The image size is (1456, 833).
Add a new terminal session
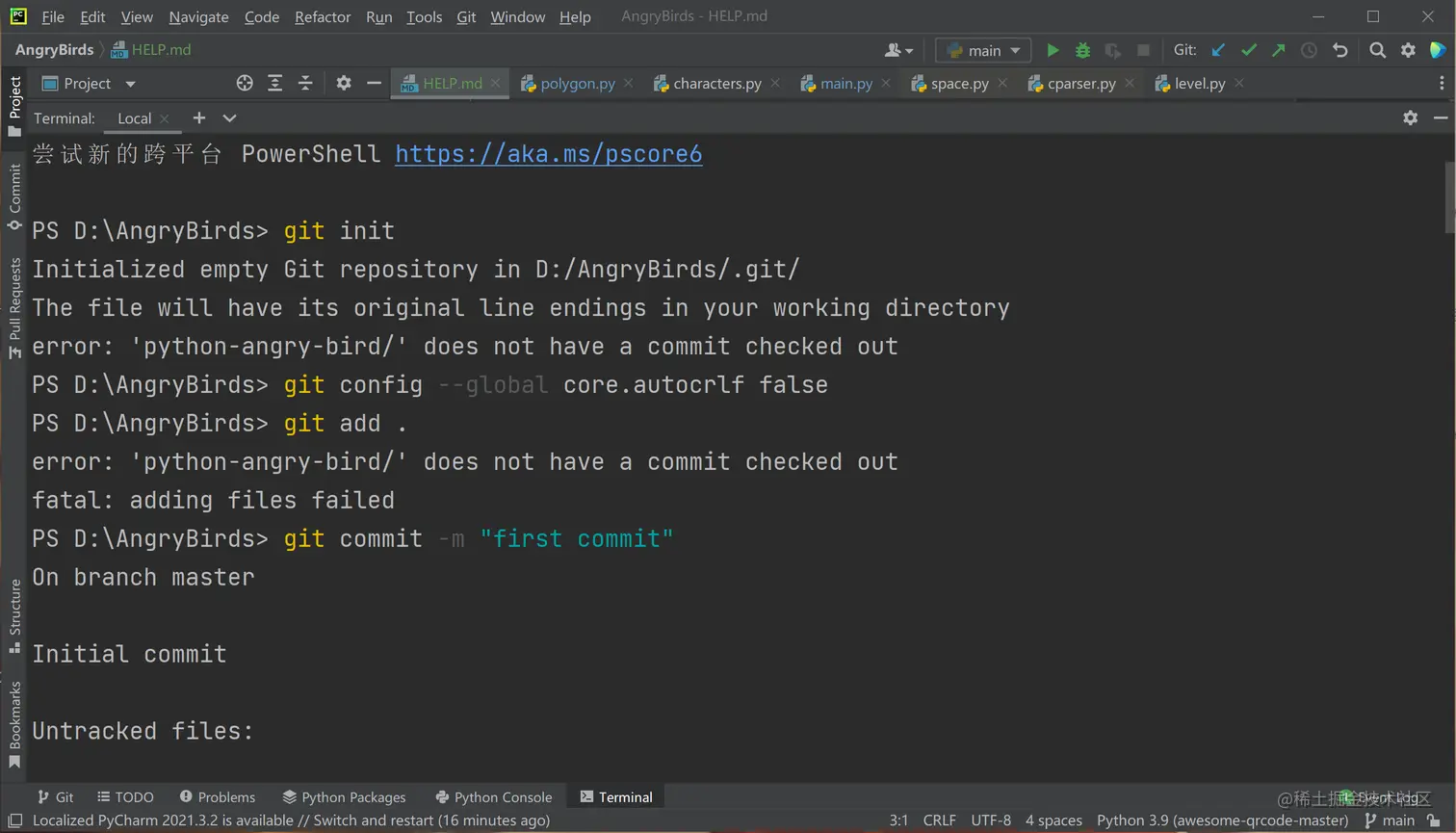(x=199, y=117)
